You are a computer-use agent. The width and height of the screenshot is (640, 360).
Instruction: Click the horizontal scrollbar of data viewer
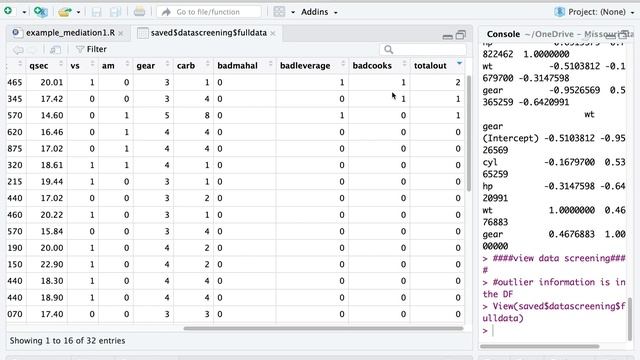[323, 328]
